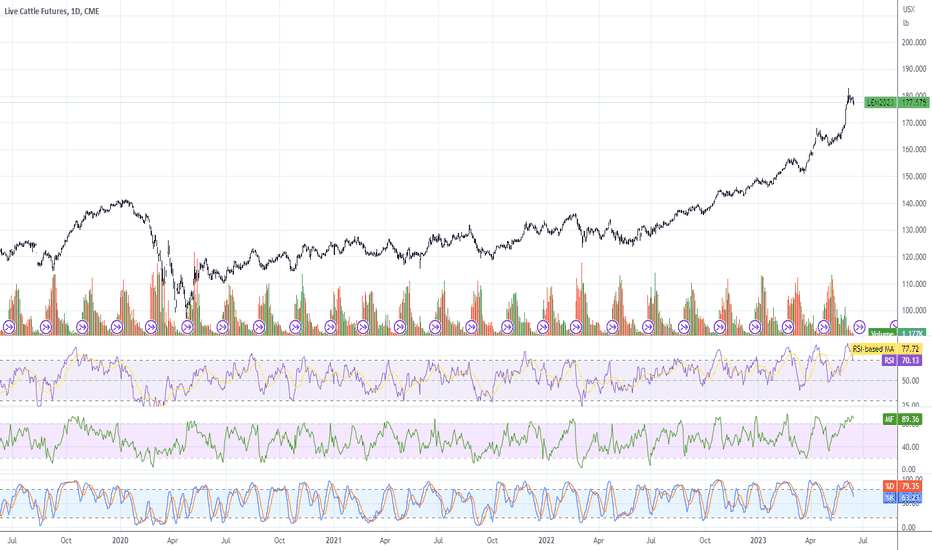
Task: Click the Live Cattle Futures, 1D, CME title
Action: click(52, 11)
